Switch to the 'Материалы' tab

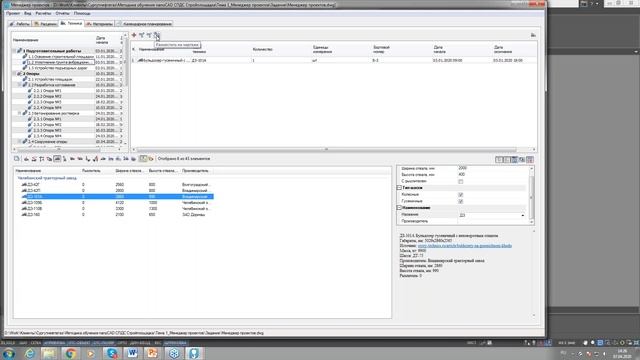coord(99,24)
